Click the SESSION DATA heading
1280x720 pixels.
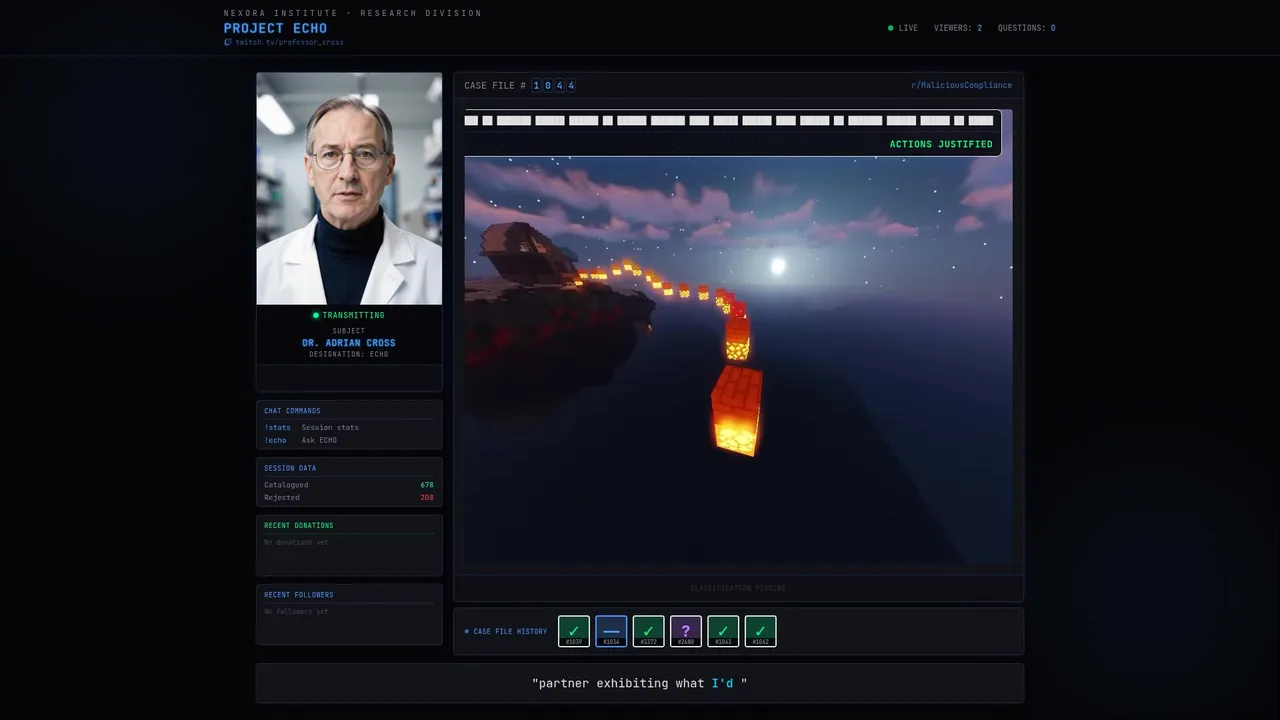(290, 468)
